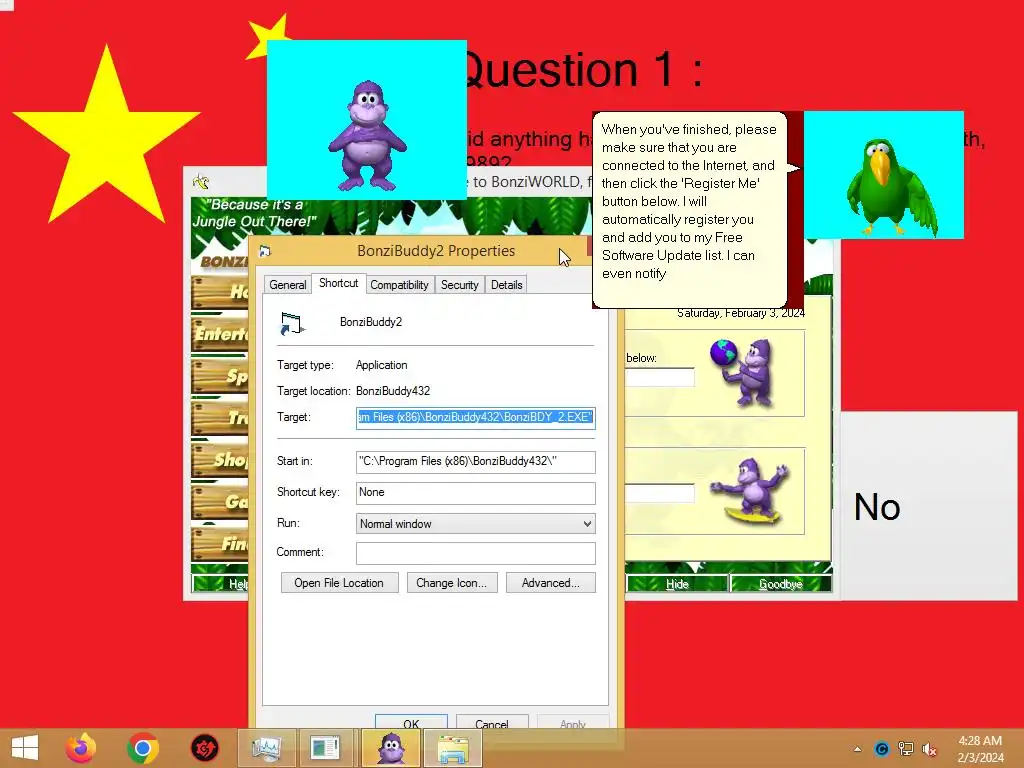Click the Hide button in BonziWORLD window
The width and height of the screenshot is (1024, 768).
[x=677, y=583]
